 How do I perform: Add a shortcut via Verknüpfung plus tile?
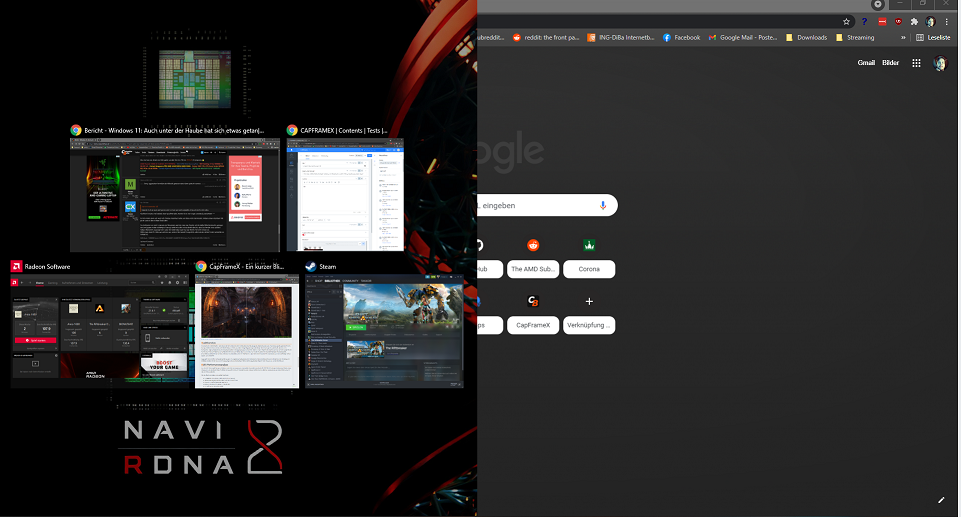coord(589,314)
